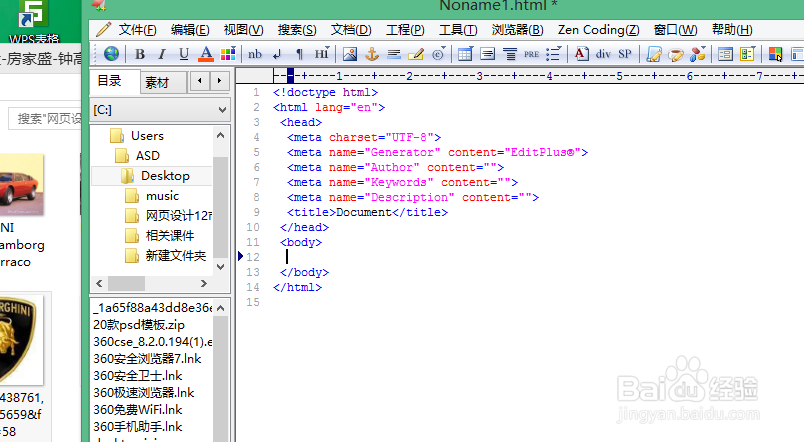Click the coffee cup applet icon
The height and width of the screenshot is (442, 804).
point(676,54)
